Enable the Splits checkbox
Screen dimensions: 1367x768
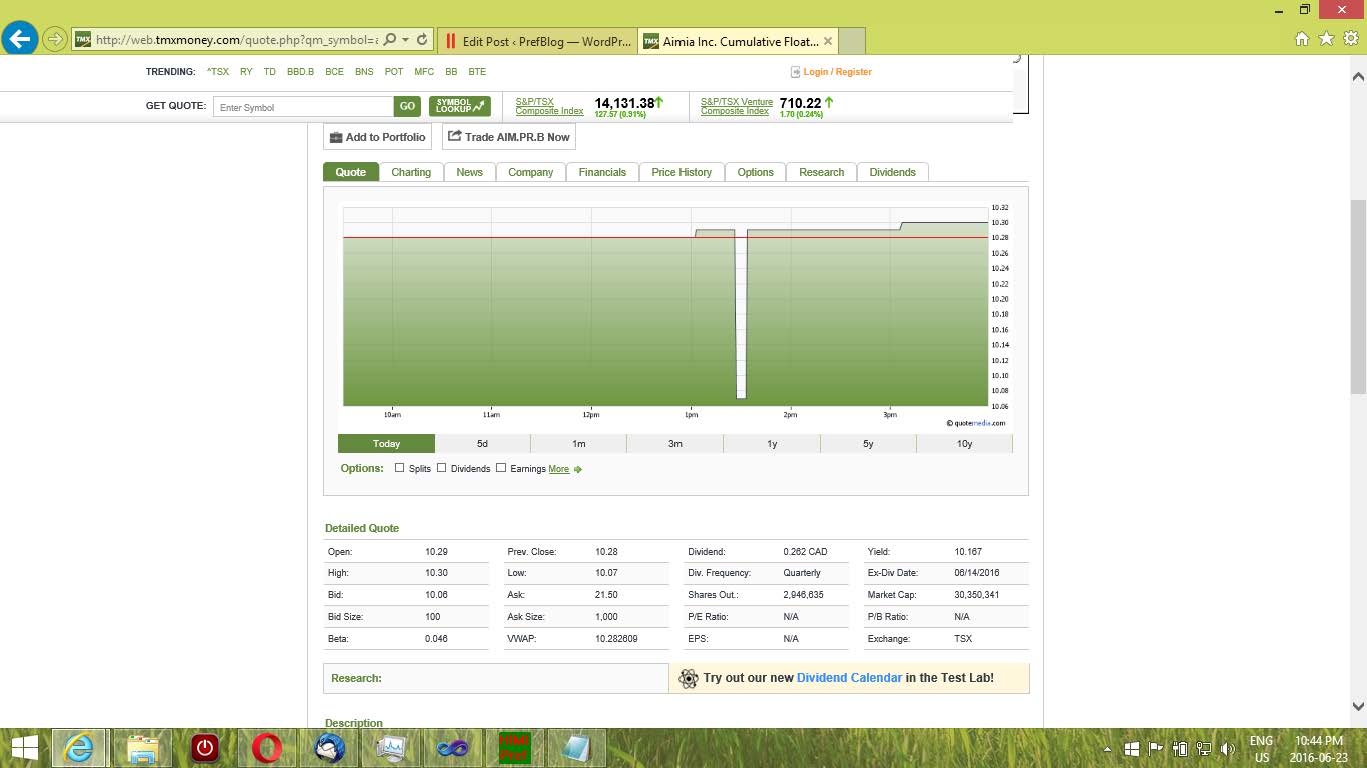pyautogui.click(x=400, y=468)
